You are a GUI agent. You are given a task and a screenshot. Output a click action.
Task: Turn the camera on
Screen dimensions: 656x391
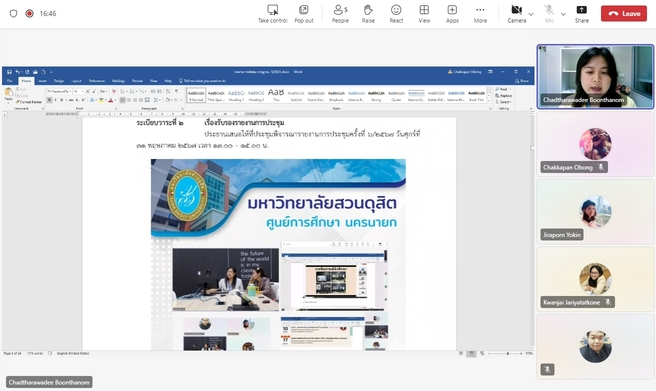[x=517, y=10]
